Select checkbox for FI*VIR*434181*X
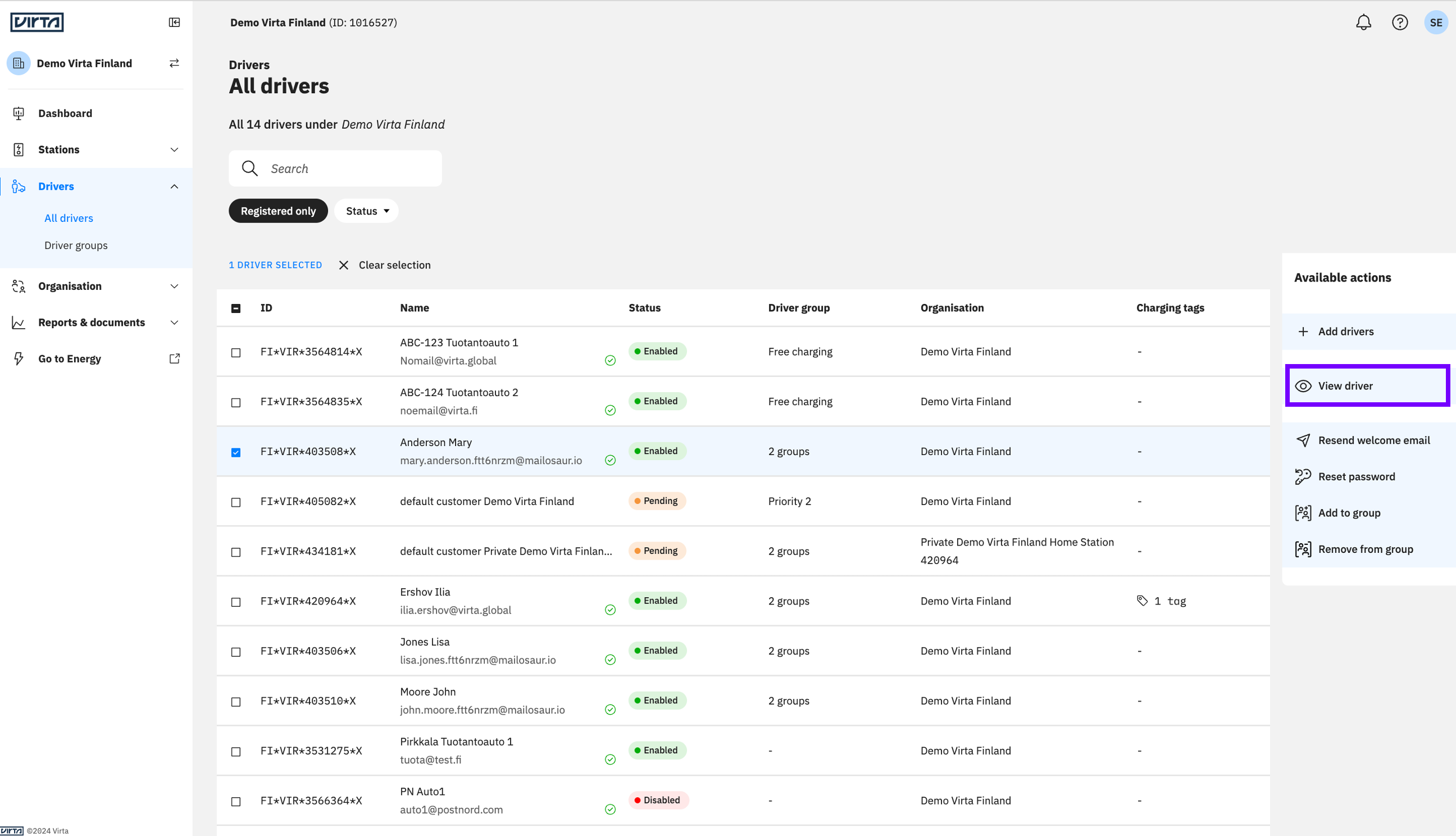 point(236,552)
